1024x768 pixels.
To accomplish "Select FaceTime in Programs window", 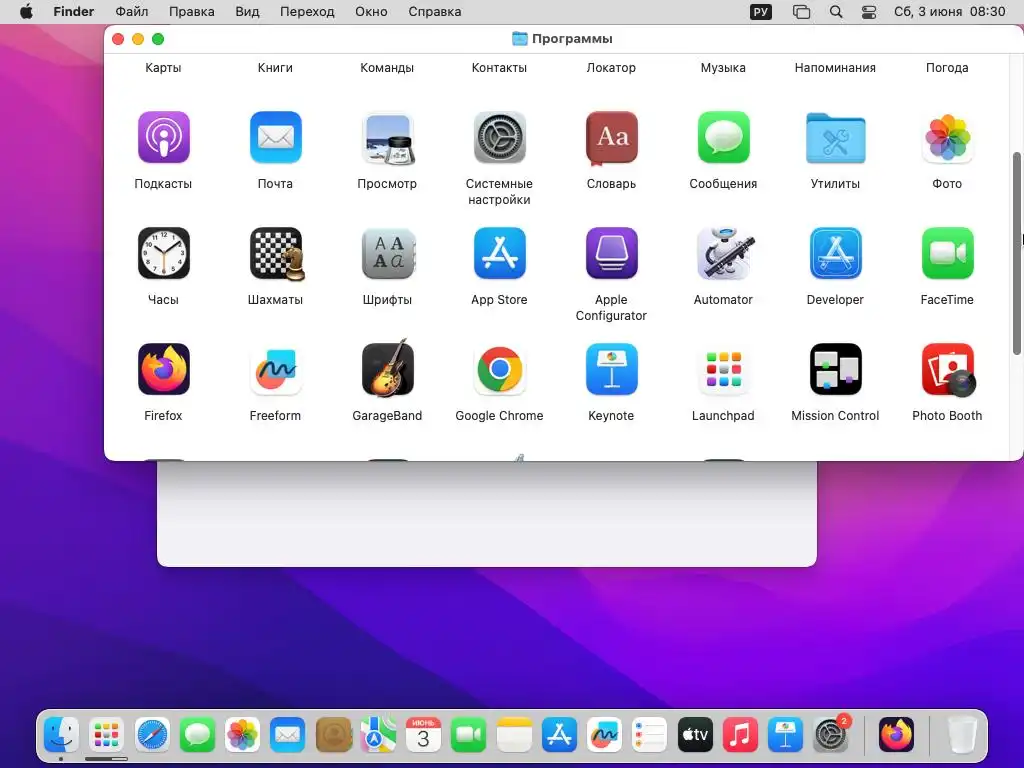I will tap(948, 253).
